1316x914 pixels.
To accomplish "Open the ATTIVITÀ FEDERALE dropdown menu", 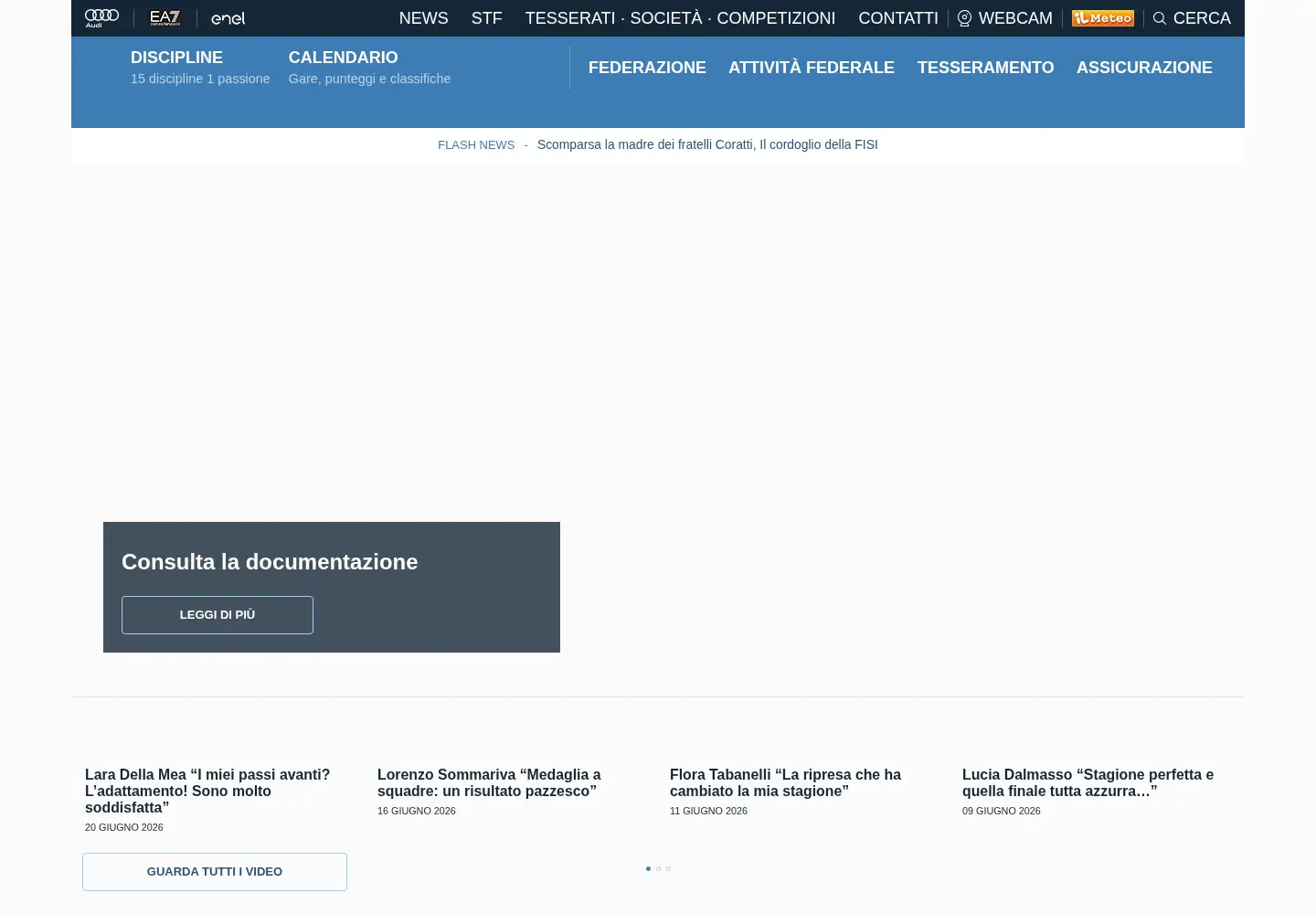I will 812,68.
